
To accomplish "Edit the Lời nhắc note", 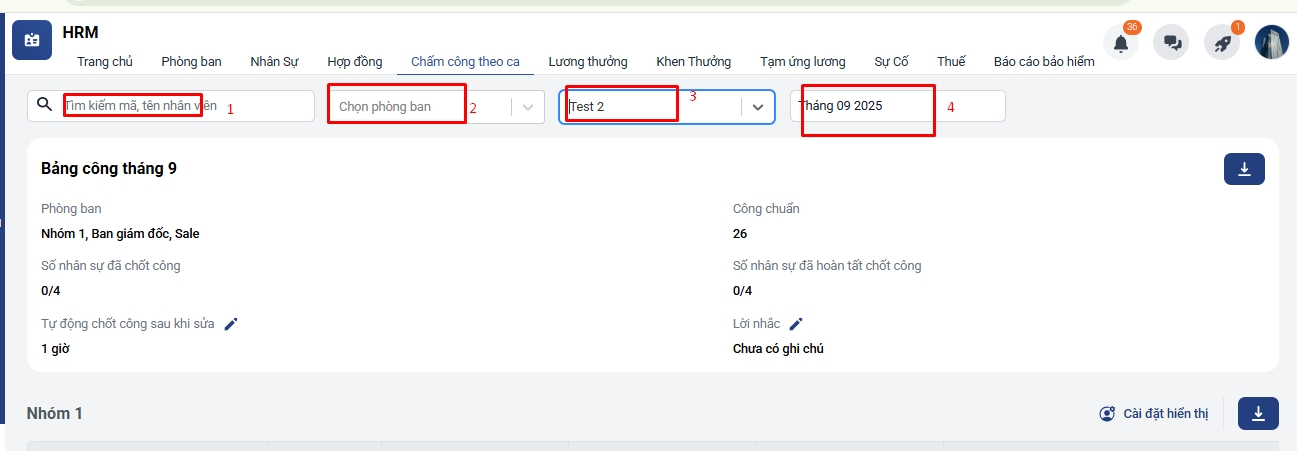I will tap(796, 324).
